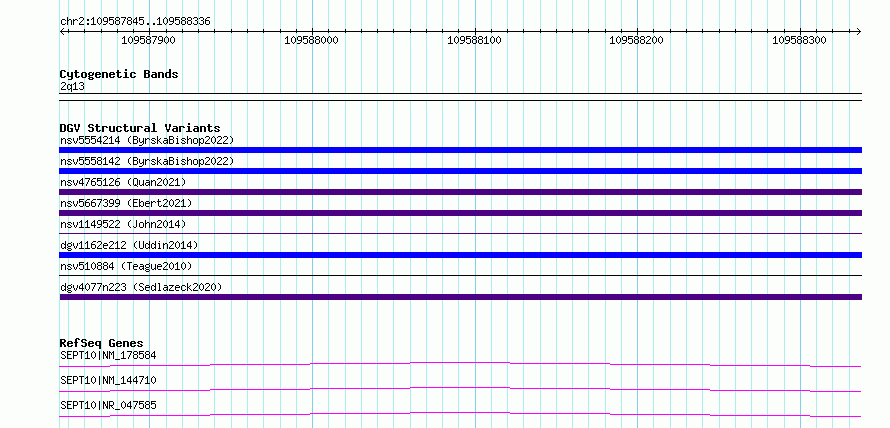Click the blue bar for nsv5558142
The height and width of the screenshot is (428, 890).
click(460, 171)
